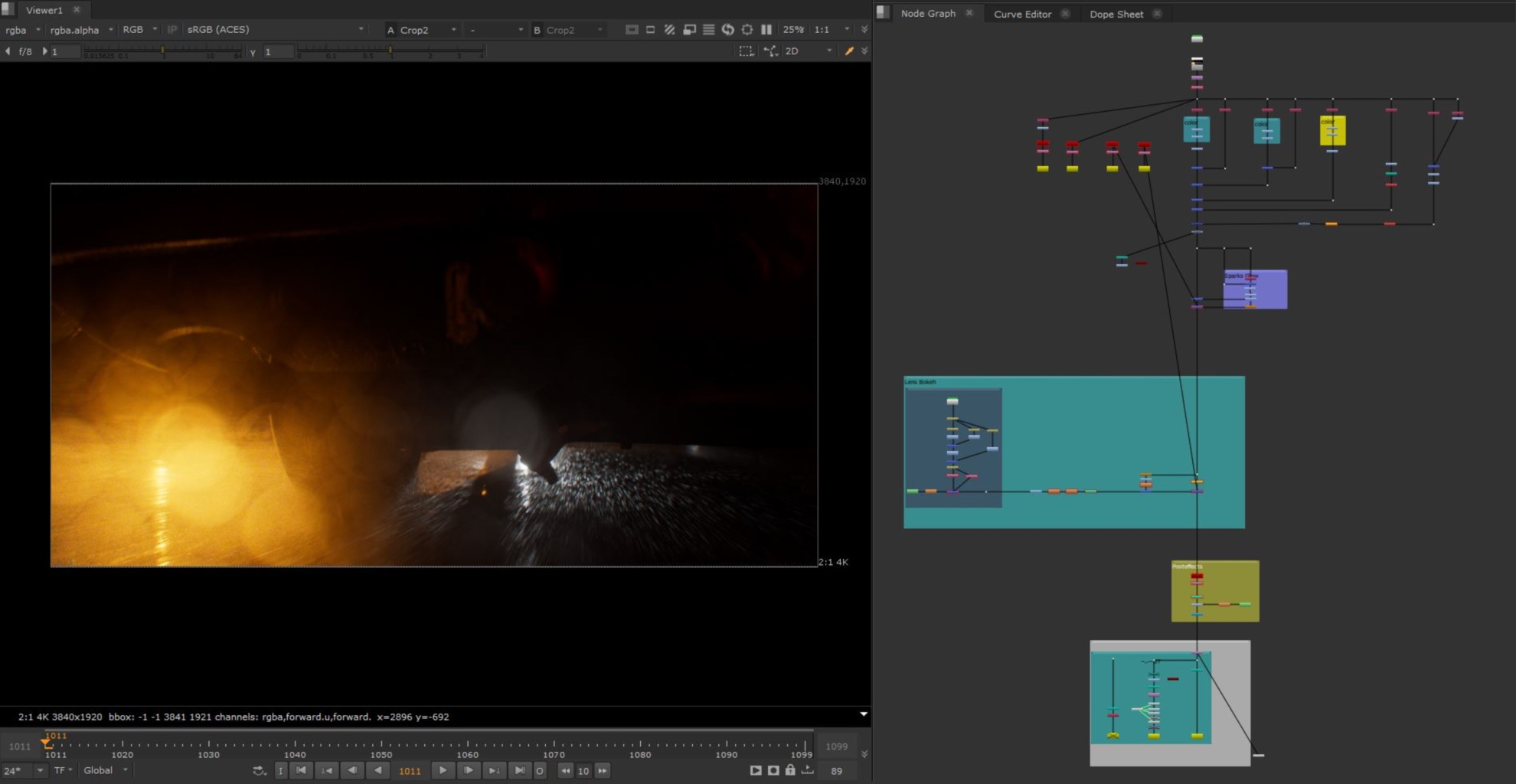The image size is (1516, 784).
Task: Switch to the Curve Editor tab
Action: point(1022,14)
